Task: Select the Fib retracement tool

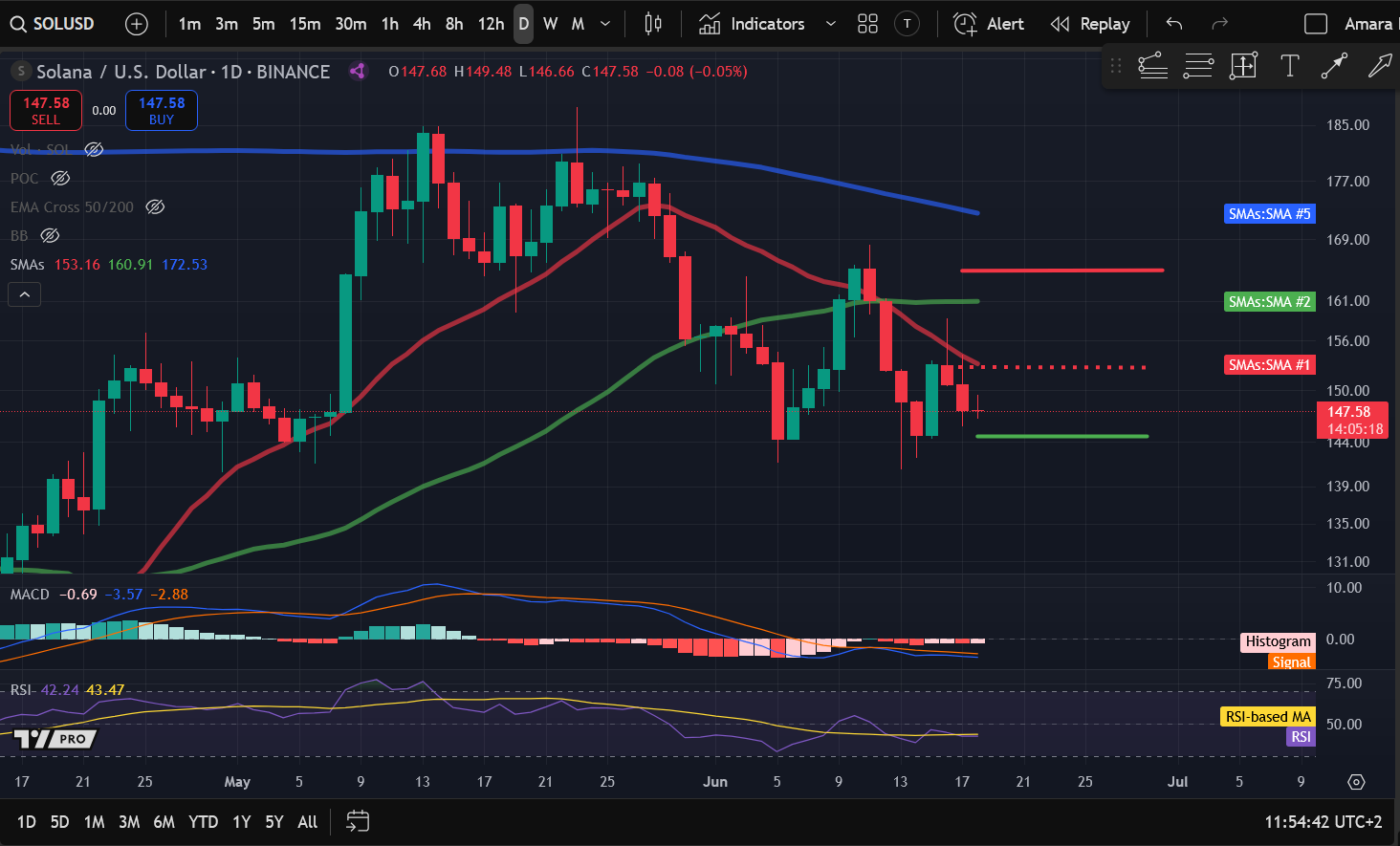Action: pyautogui.click(x=1198, y=66)
